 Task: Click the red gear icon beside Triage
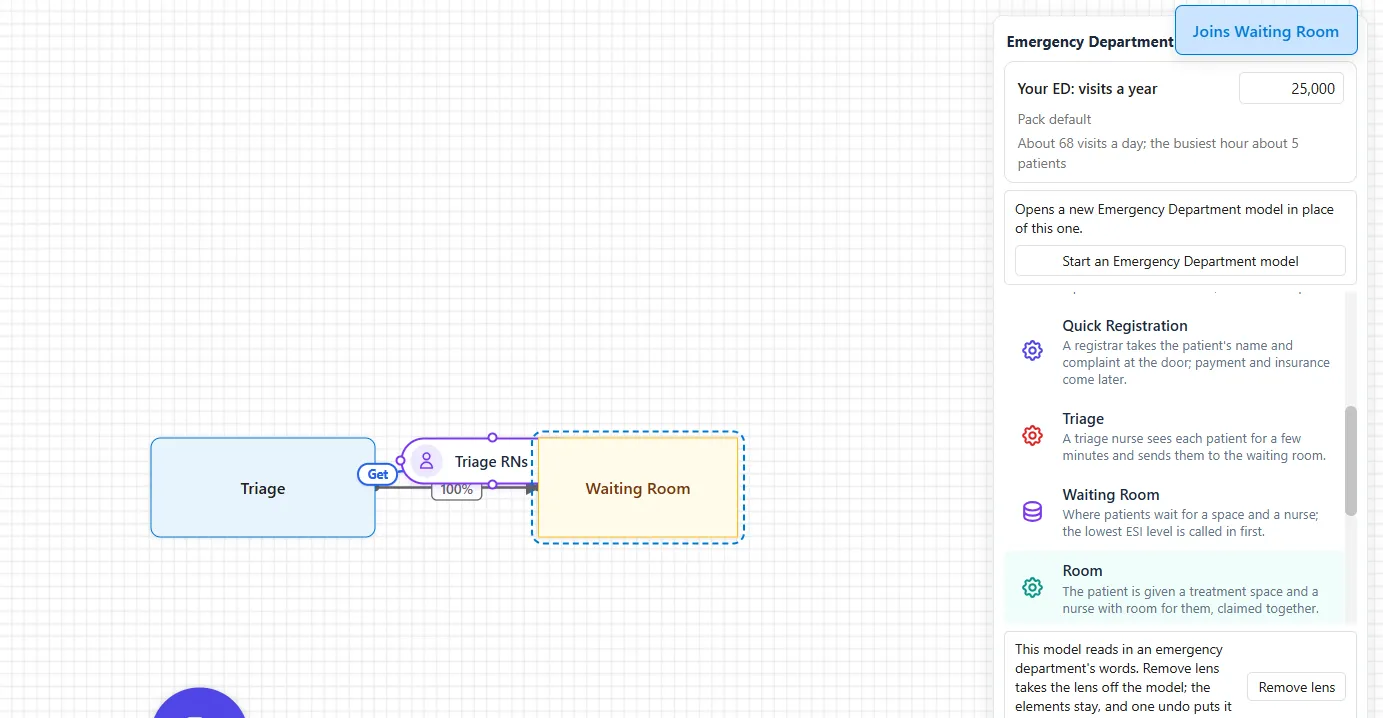click(x=1032, y=436)
